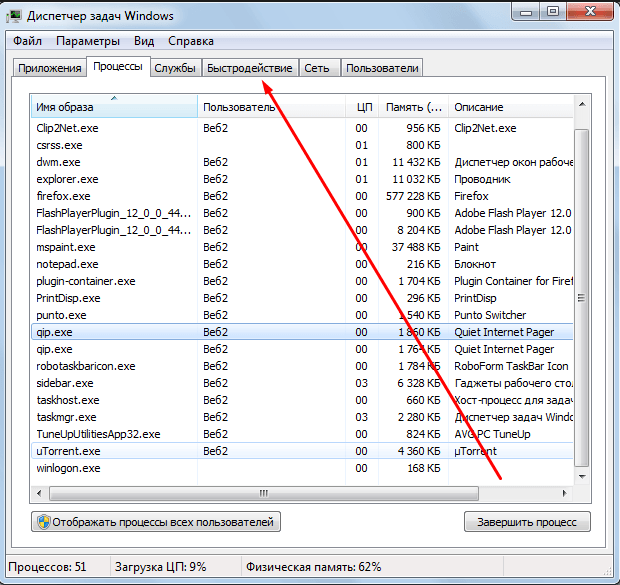The width and height of the screenshot is (620, 585).
Task: Select the Процессы tab
Action: coord(118,66)
